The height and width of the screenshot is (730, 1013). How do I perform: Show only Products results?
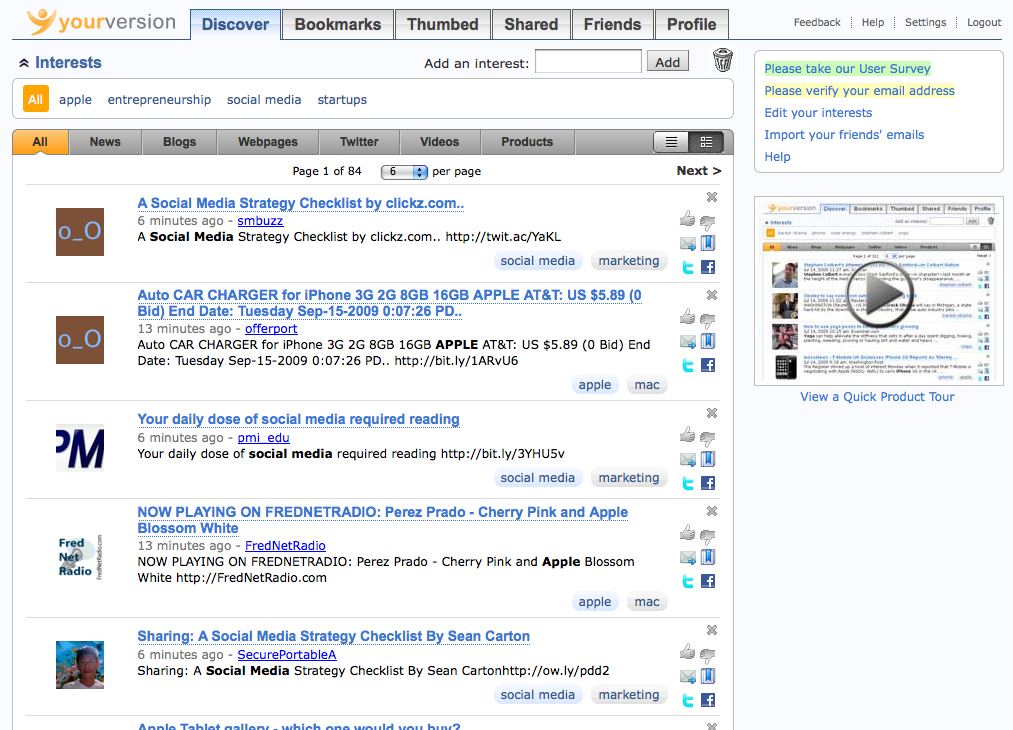point(527,142)
